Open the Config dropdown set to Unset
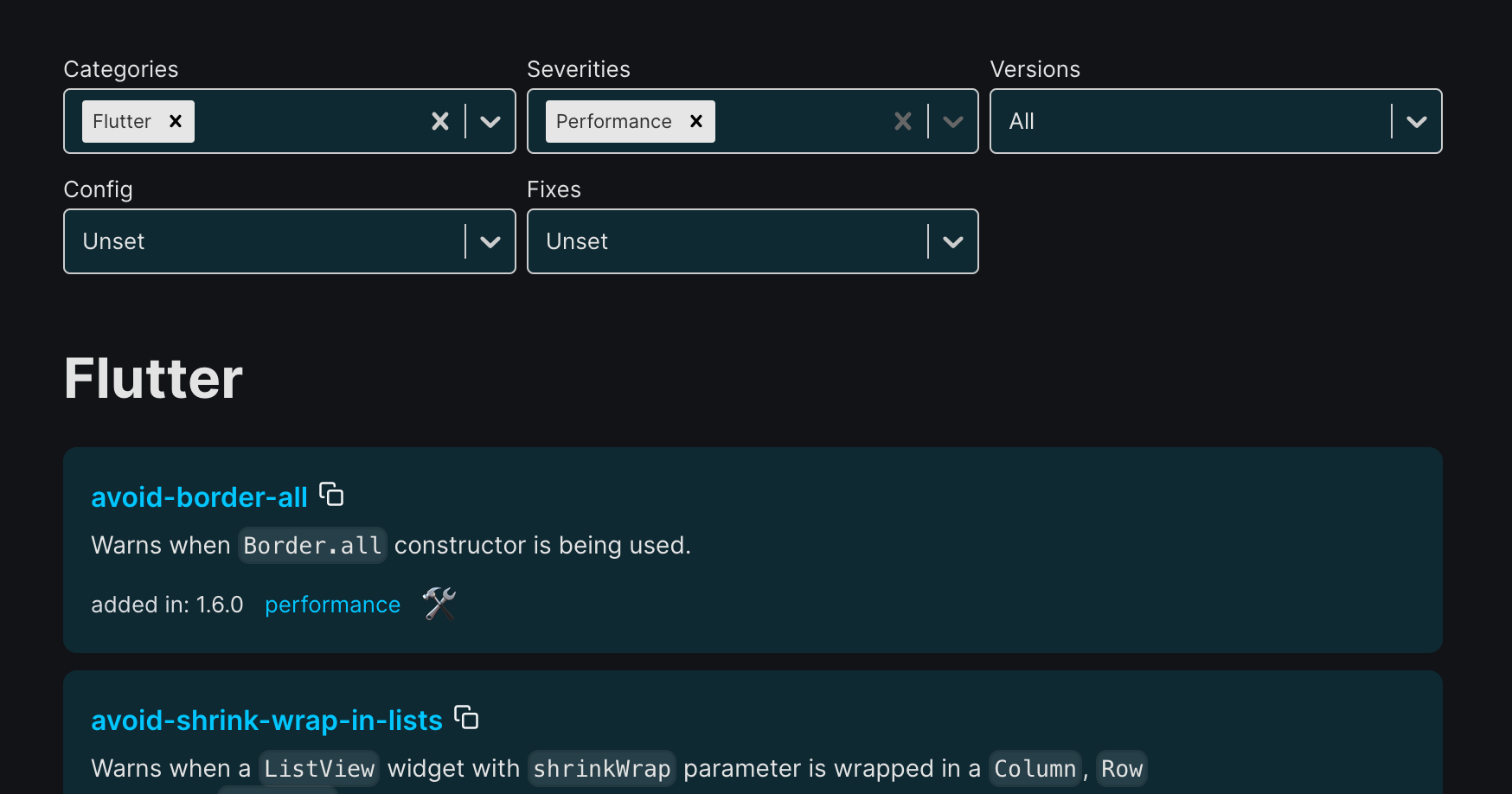Screen dimensions: 1512x794 point(290,241)
